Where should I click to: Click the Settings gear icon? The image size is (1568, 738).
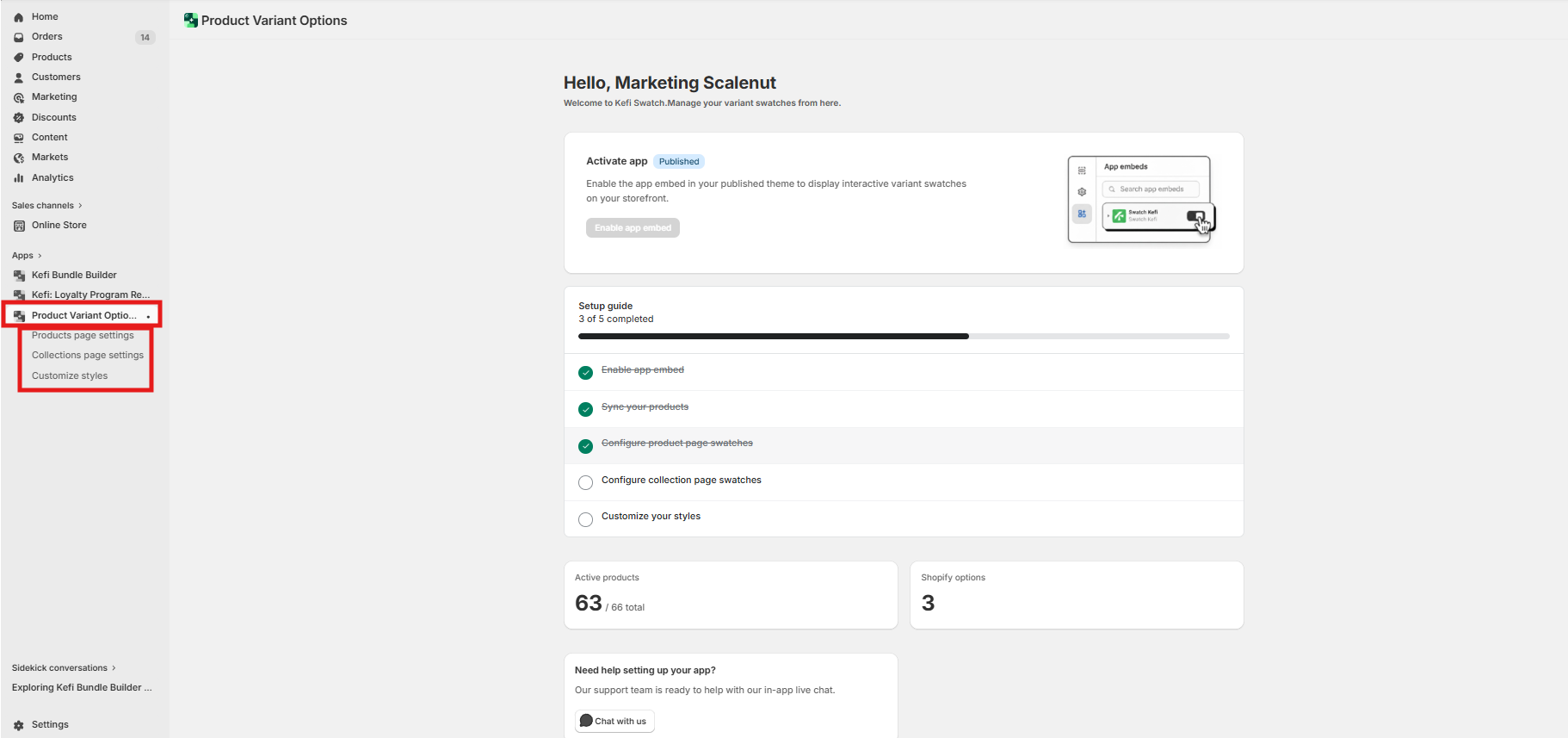click(19, 725)
